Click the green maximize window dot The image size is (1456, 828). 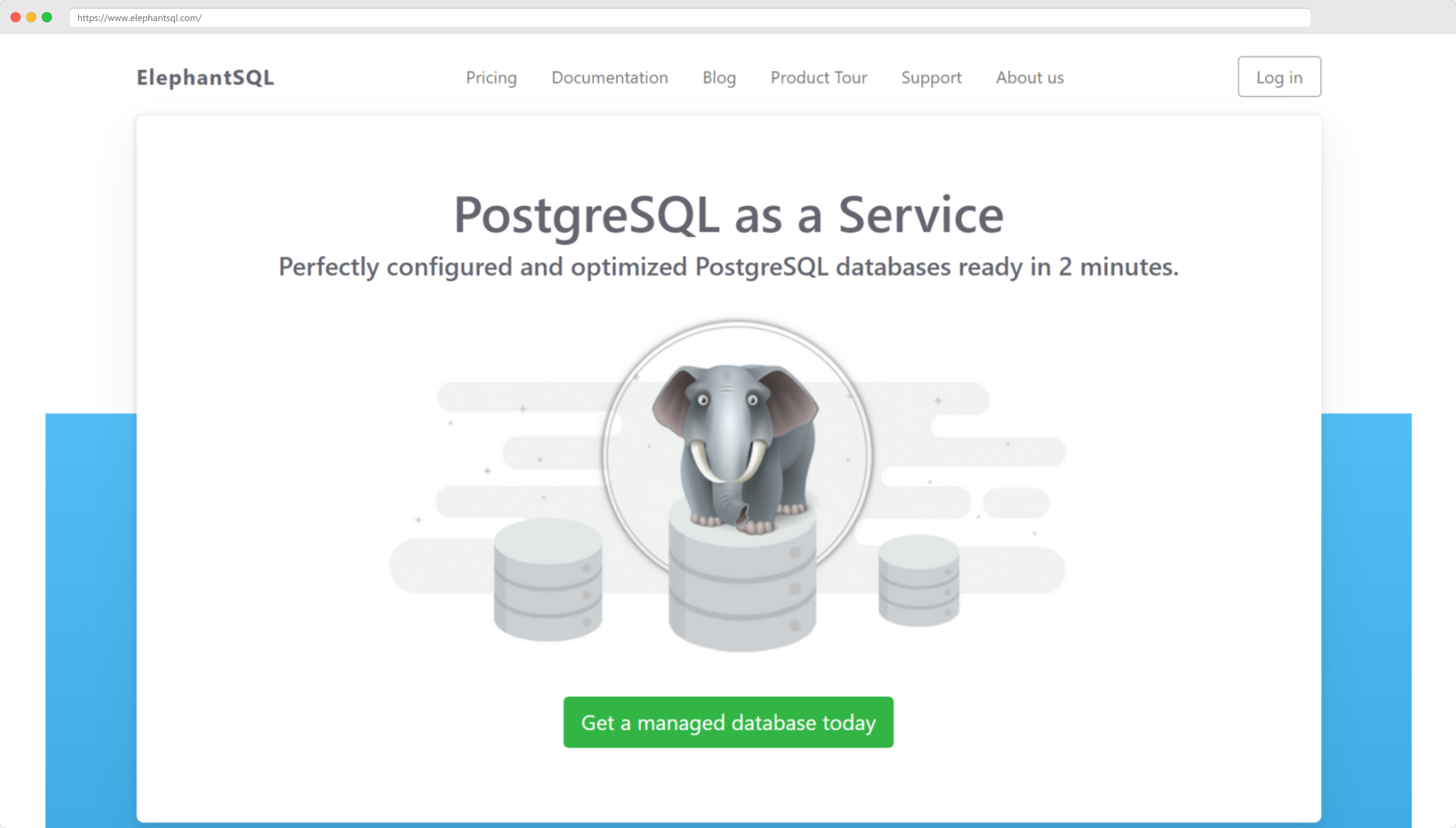(x=47, y=17)
